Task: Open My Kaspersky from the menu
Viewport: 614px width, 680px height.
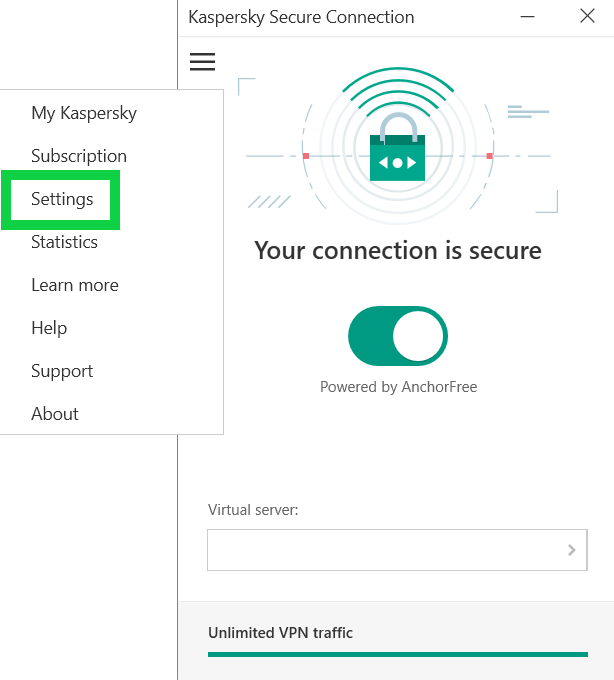Action: click(x=84, y=113)
